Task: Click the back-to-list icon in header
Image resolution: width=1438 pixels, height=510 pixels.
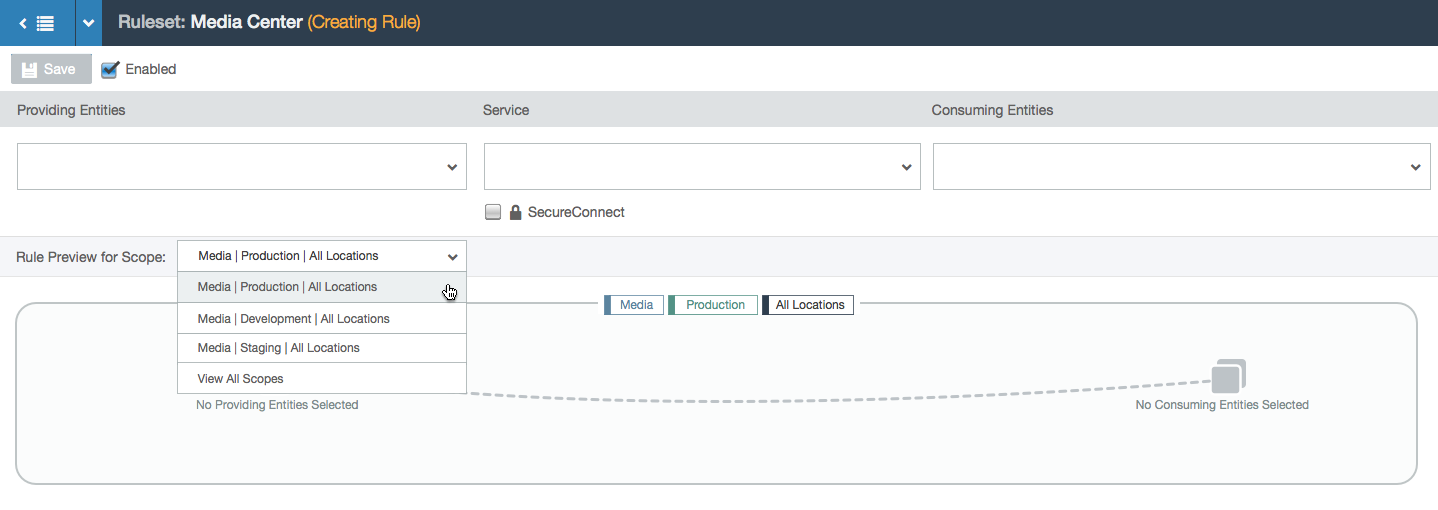Action: pyautogui.click(x=37, y=22)
